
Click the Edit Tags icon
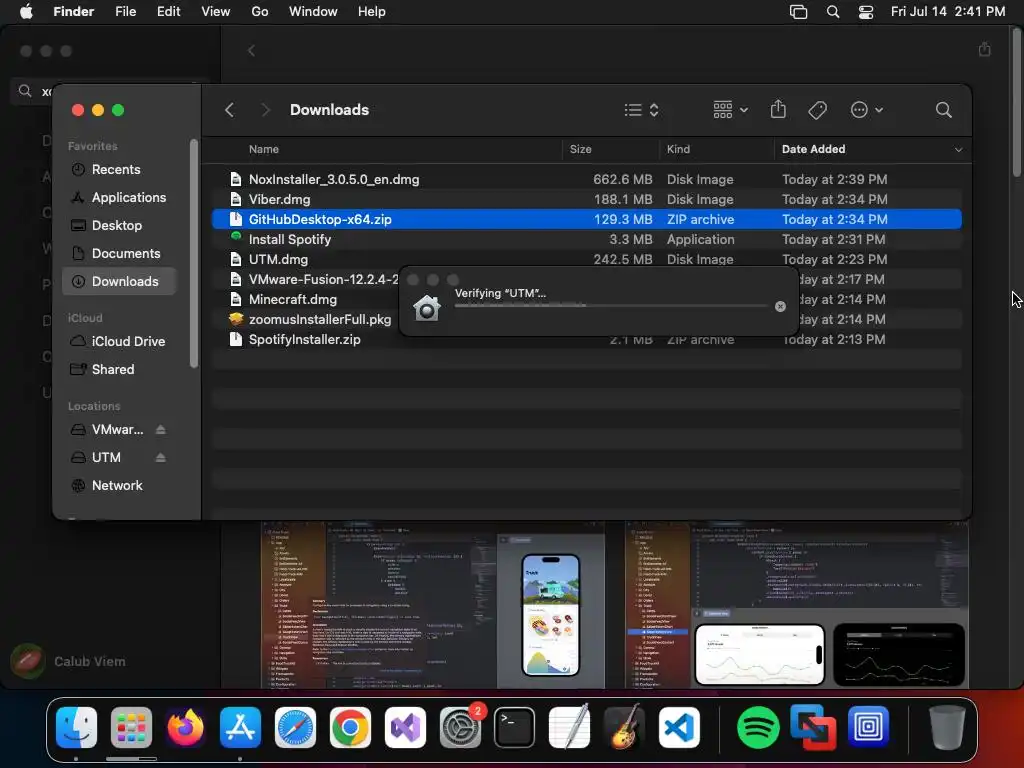pyautogui.click(x=817, y=110)
